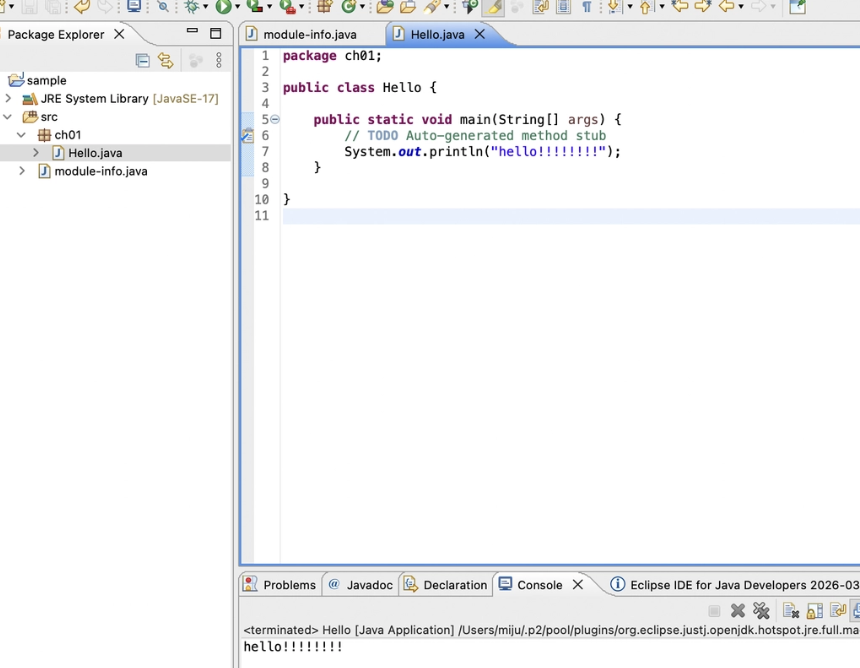This screenshot has height=668, width=860.
Task: Open the External Tools dropdown arrow
Action: 301,7
